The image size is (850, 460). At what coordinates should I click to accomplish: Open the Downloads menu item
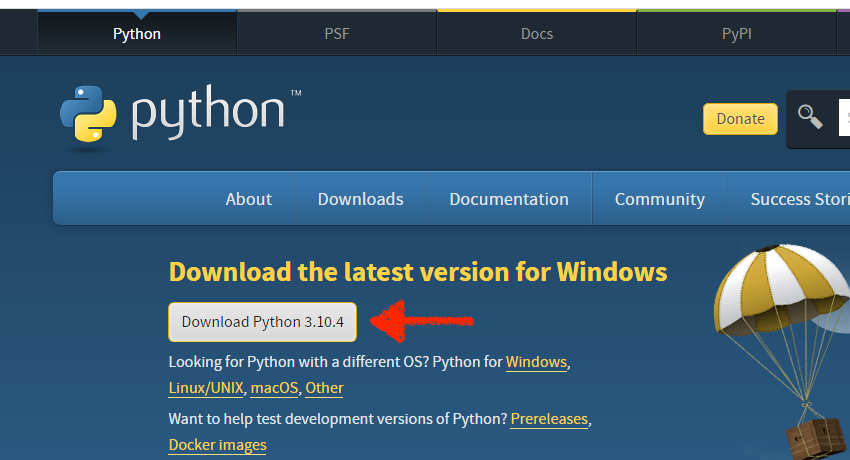click(x=360, y=199)
